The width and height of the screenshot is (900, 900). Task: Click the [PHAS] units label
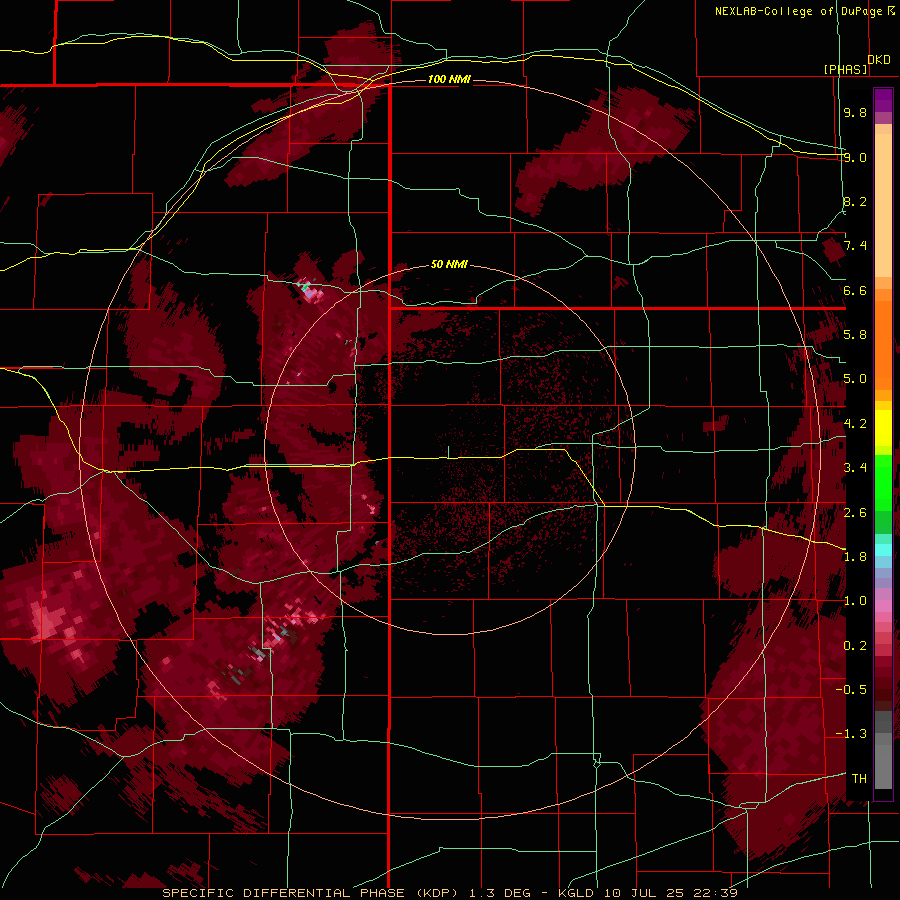[x=845, y=70]
